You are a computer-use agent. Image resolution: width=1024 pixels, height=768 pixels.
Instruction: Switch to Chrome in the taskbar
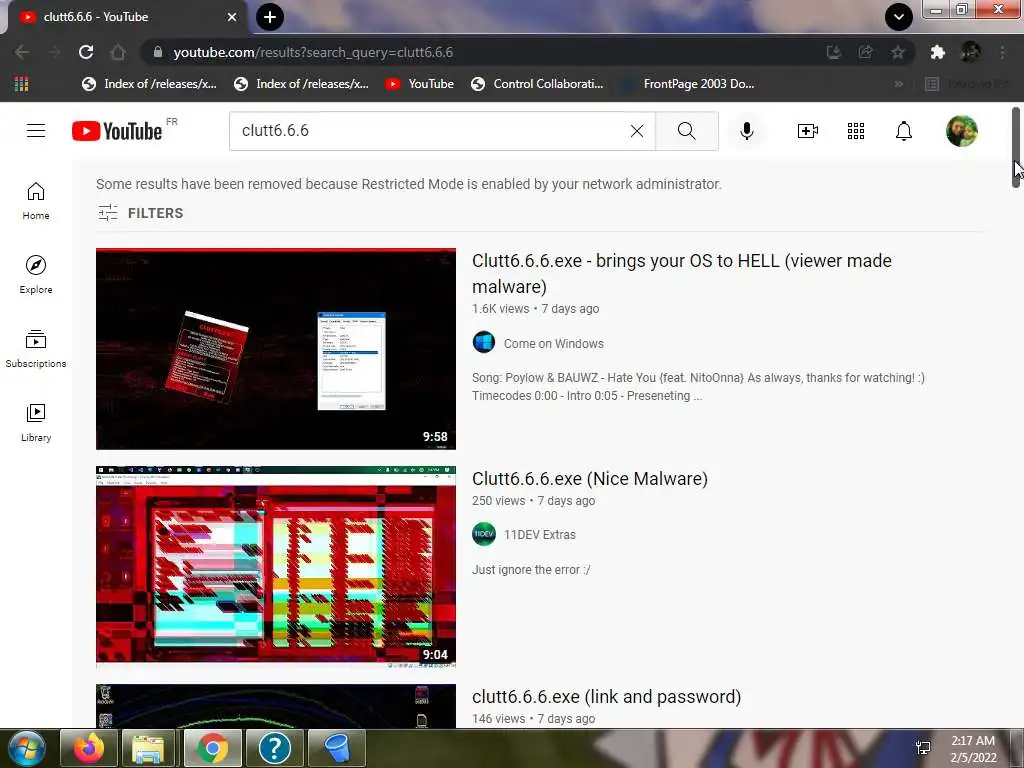(212, 748)
